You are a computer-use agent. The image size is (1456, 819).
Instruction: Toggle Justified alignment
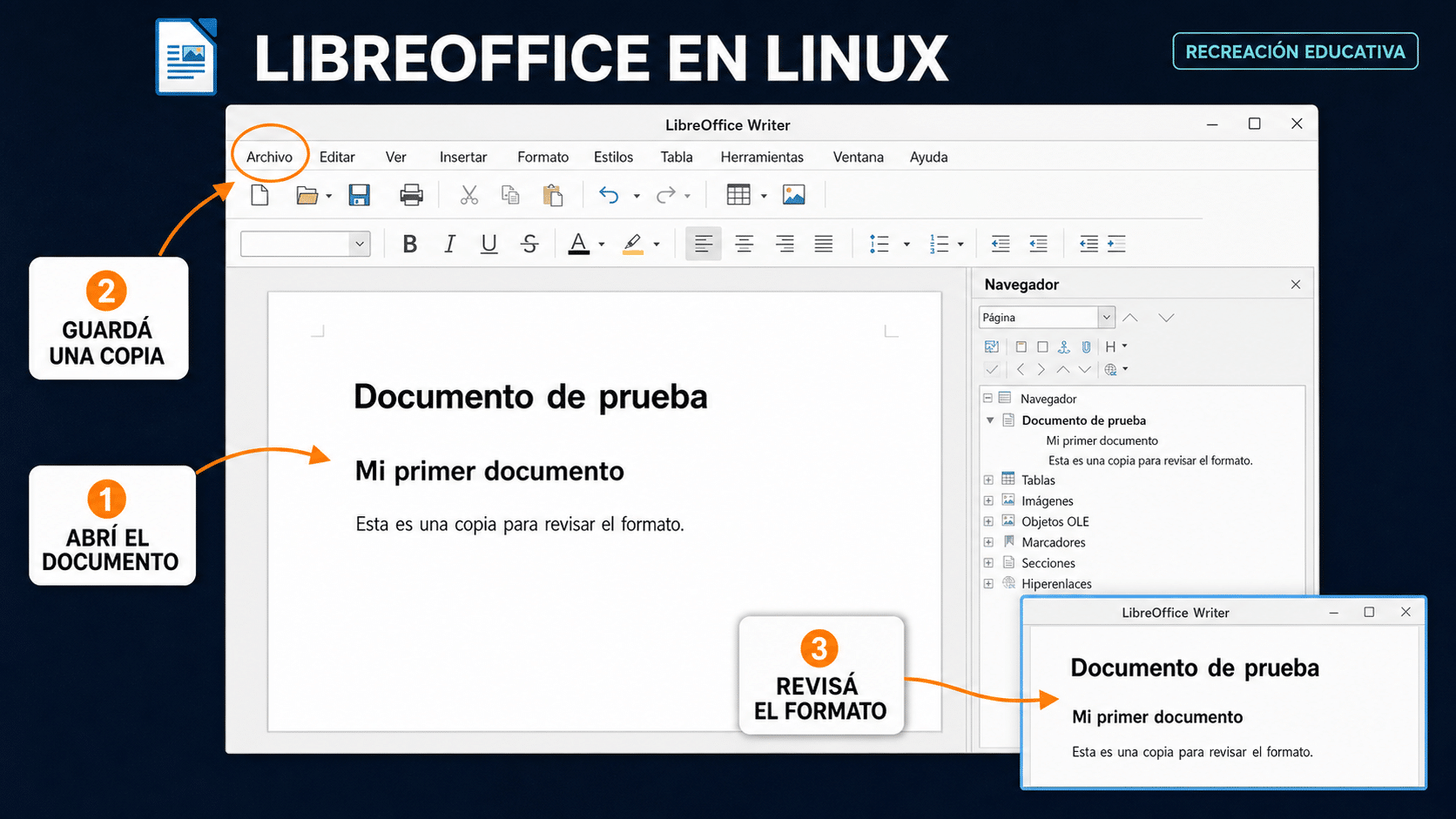click(x=824, y=245)
